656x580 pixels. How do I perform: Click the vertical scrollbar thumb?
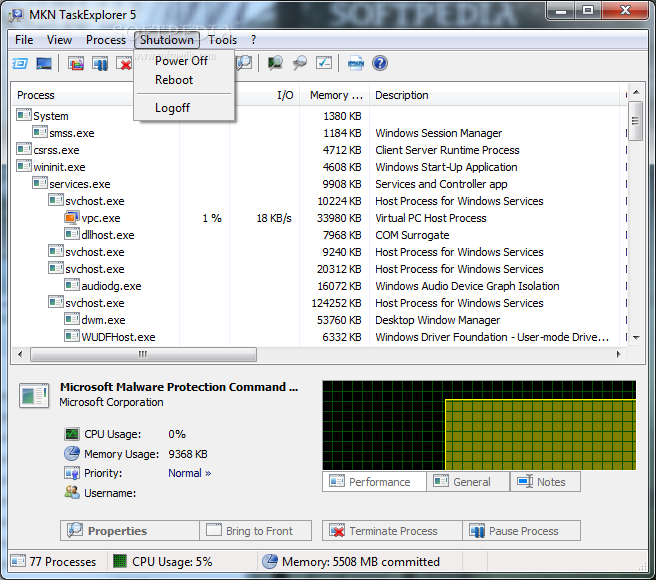click(636, 121)
